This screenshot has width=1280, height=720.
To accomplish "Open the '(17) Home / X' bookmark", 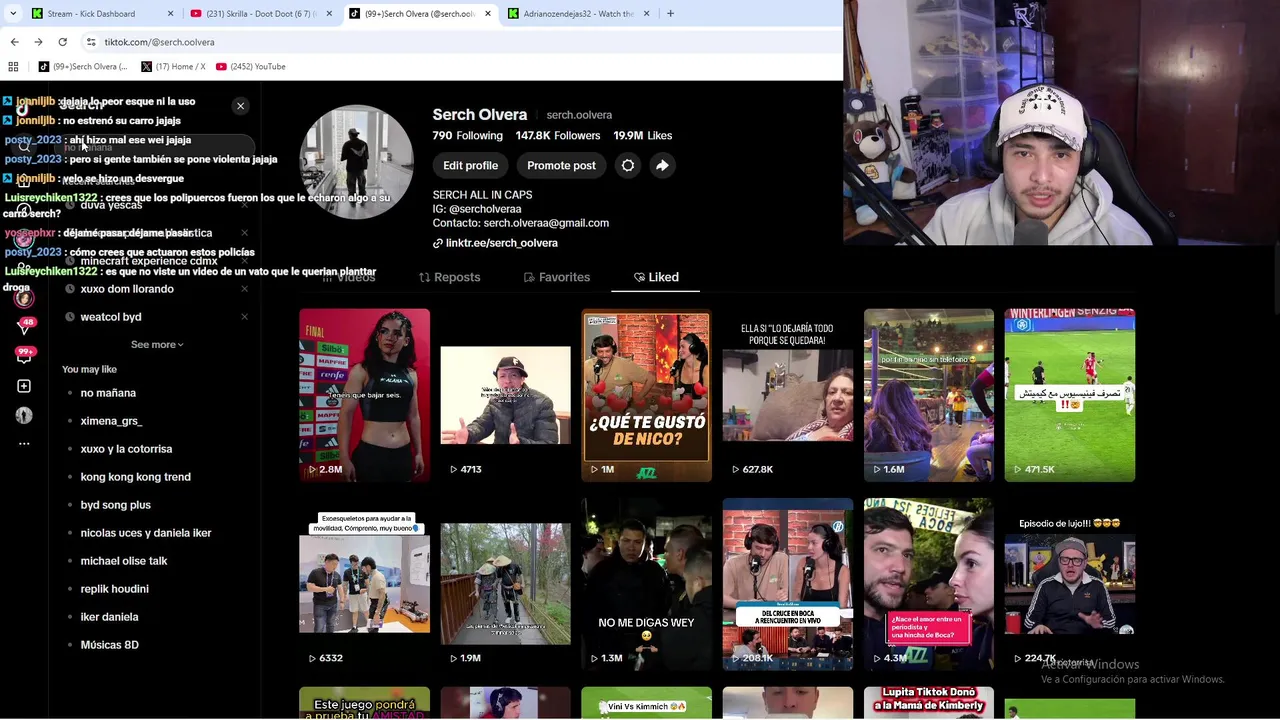I will click(x=173, y=66).
